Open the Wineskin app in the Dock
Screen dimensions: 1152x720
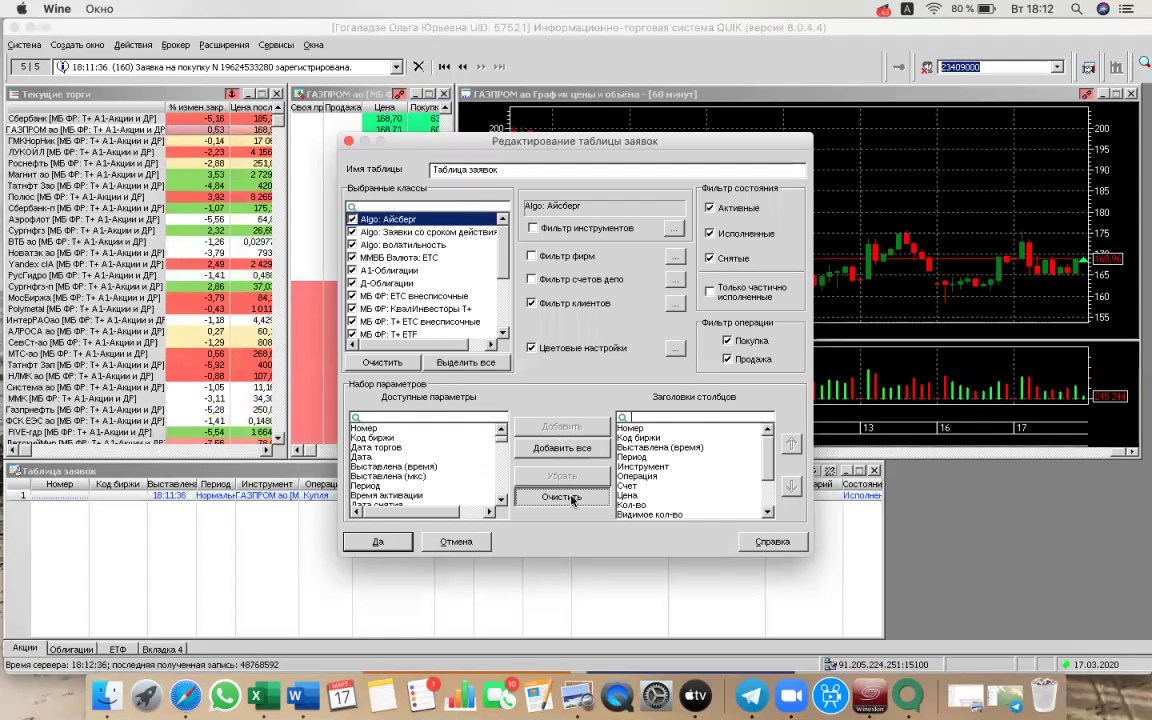870,695
